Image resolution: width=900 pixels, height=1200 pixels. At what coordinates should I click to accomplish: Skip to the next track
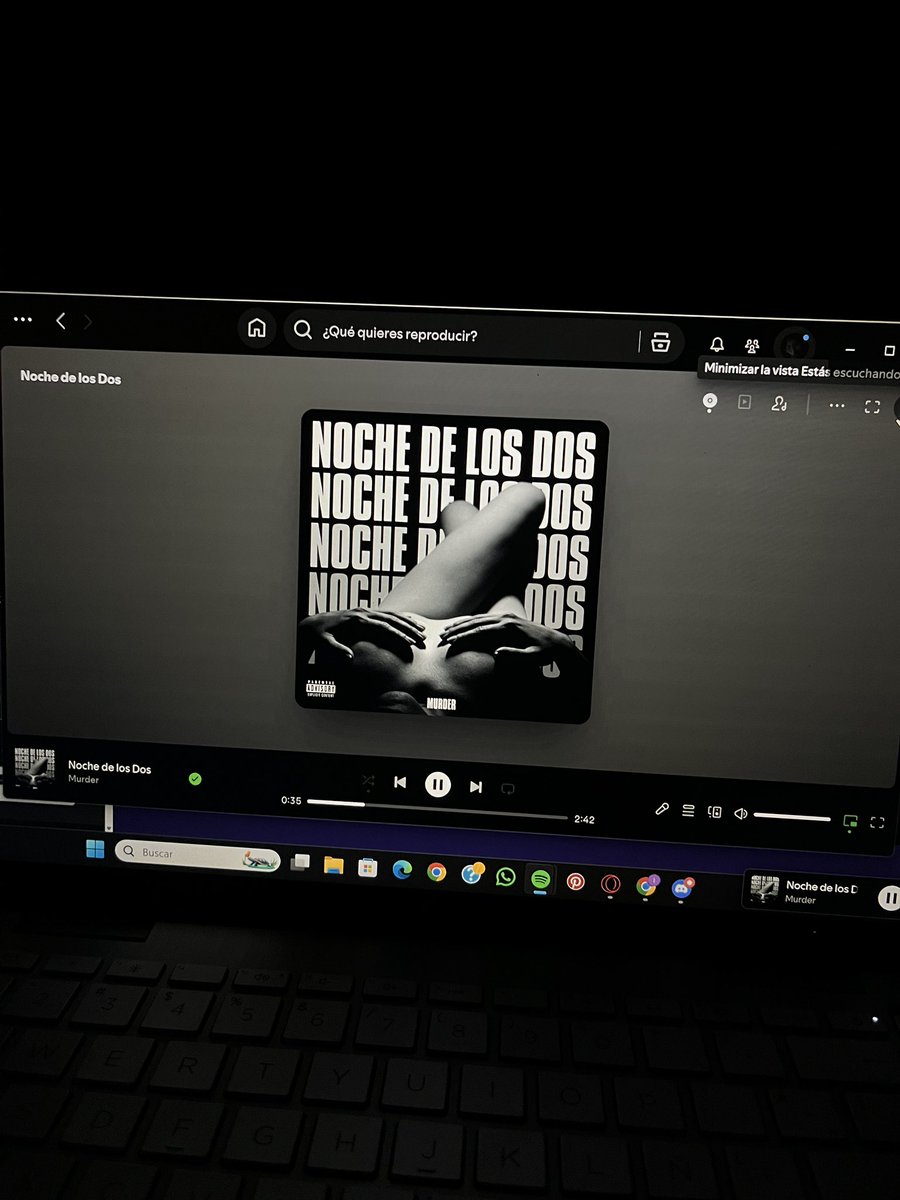476,787
